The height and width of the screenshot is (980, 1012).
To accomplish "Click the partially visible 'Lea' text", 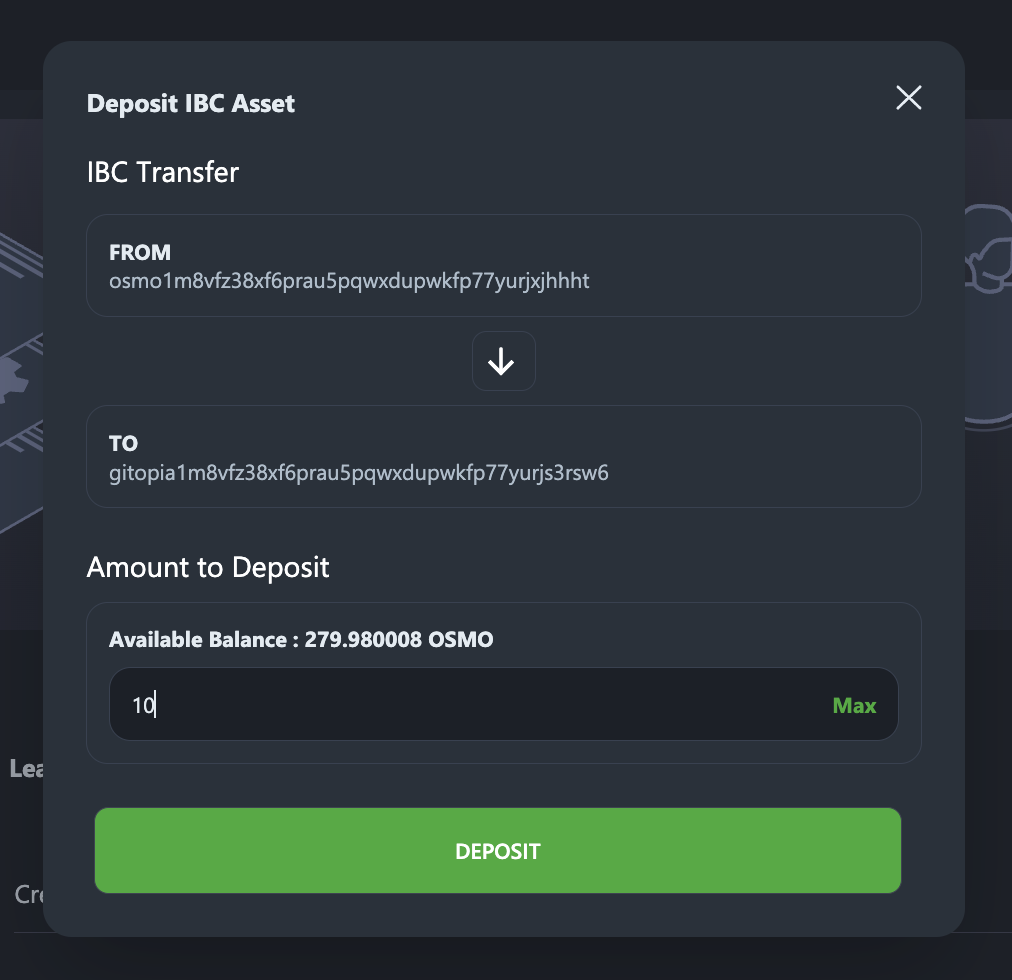I will tap(24, 768).
